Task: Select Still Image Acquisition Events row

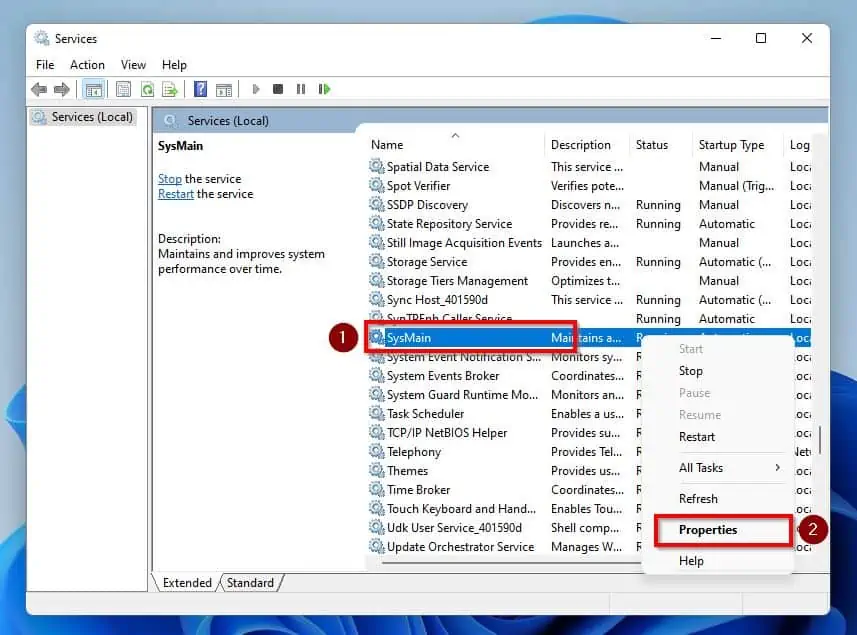Action: (589, 243)
